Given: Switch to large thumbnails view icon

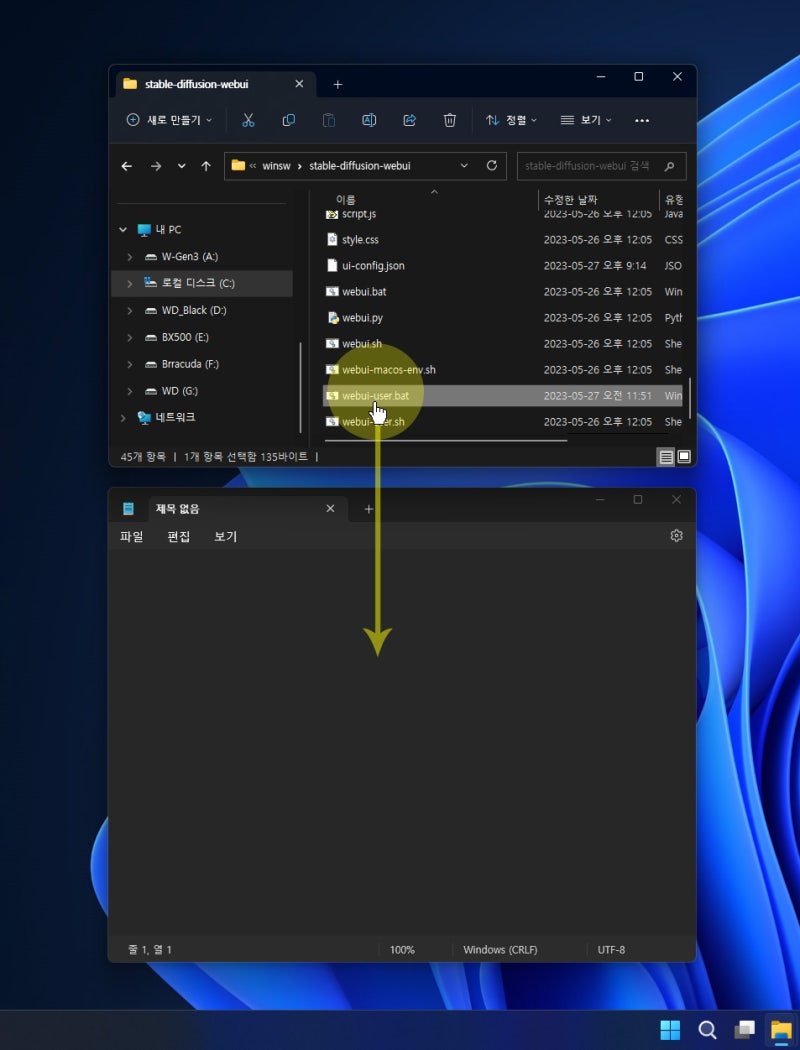Looking at the screenshot, I should (684, 456).
